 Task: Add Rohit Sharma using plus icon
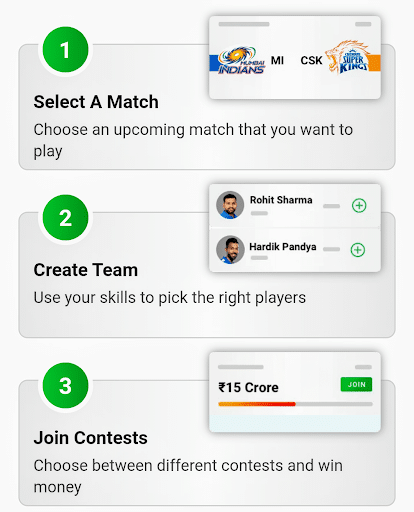359,205
